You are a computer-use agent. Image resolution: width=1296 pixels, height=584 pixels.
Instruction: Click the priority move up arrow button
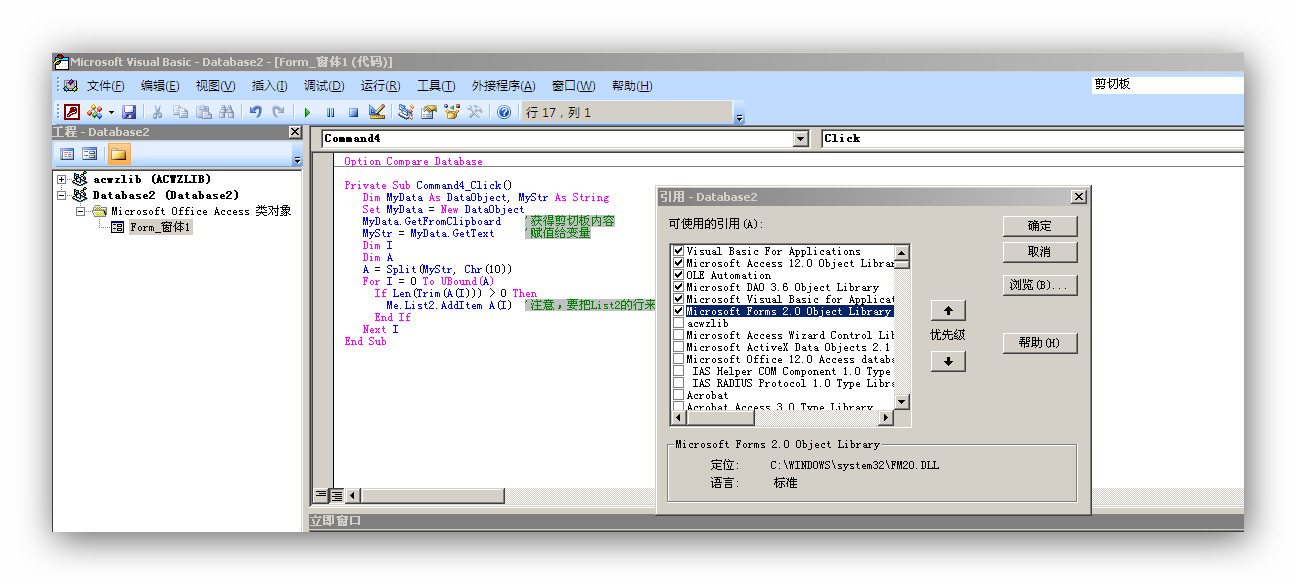(947, 310)
